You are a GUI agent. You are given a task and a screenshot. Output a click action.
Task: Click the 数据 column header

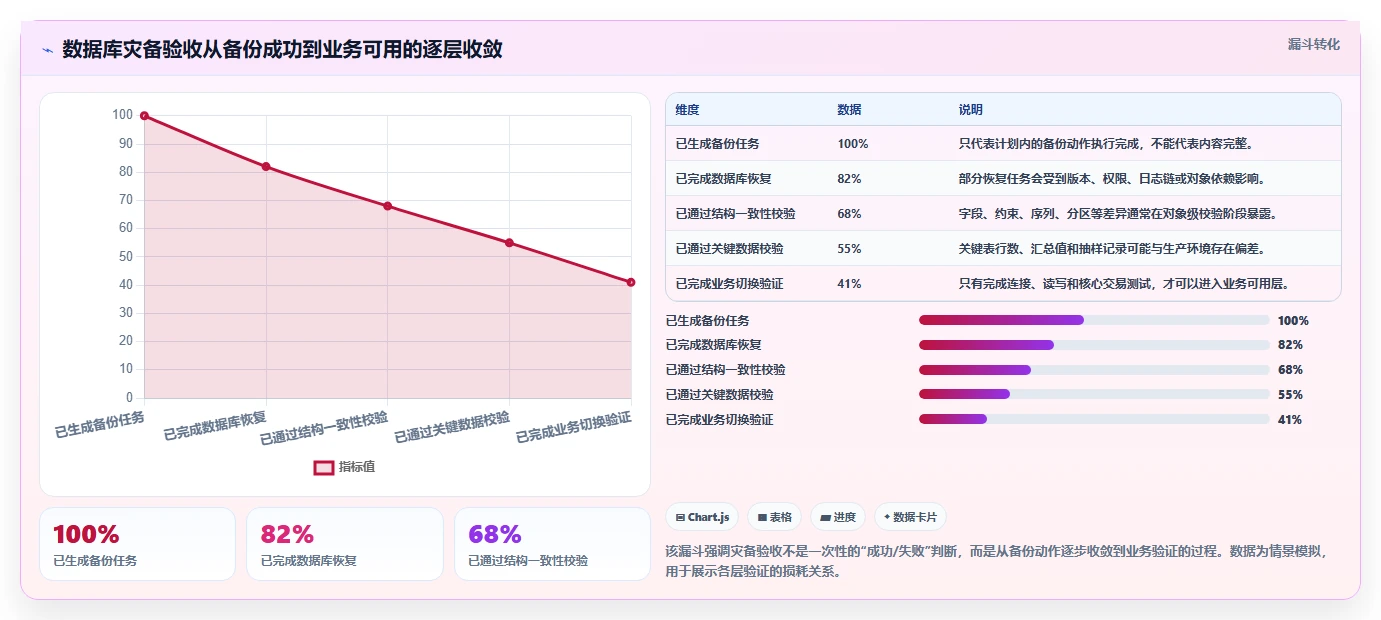(x=849, y=109)
